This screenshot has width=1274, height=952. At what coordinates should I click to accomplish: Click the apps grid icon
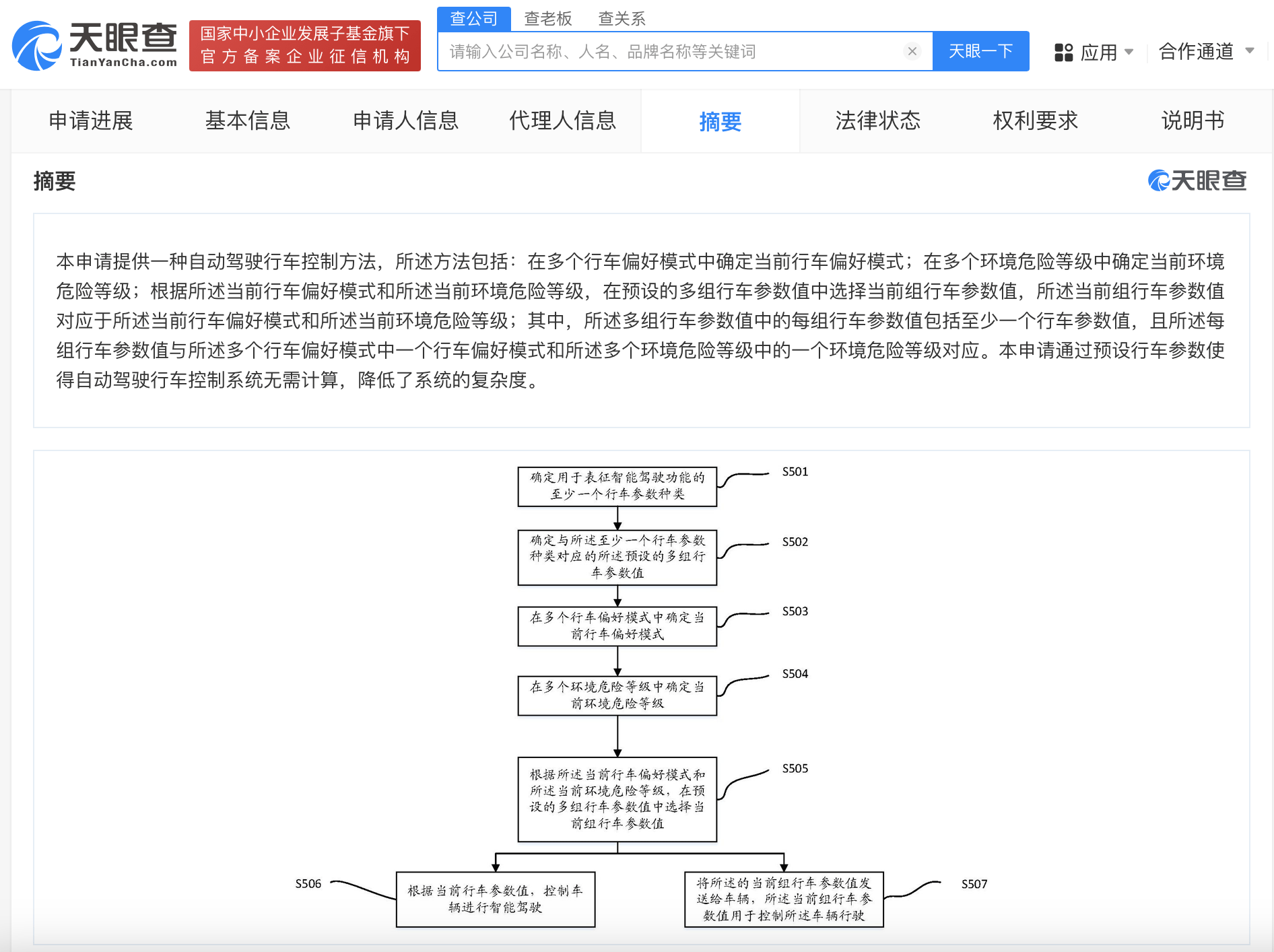[1063, 52]
